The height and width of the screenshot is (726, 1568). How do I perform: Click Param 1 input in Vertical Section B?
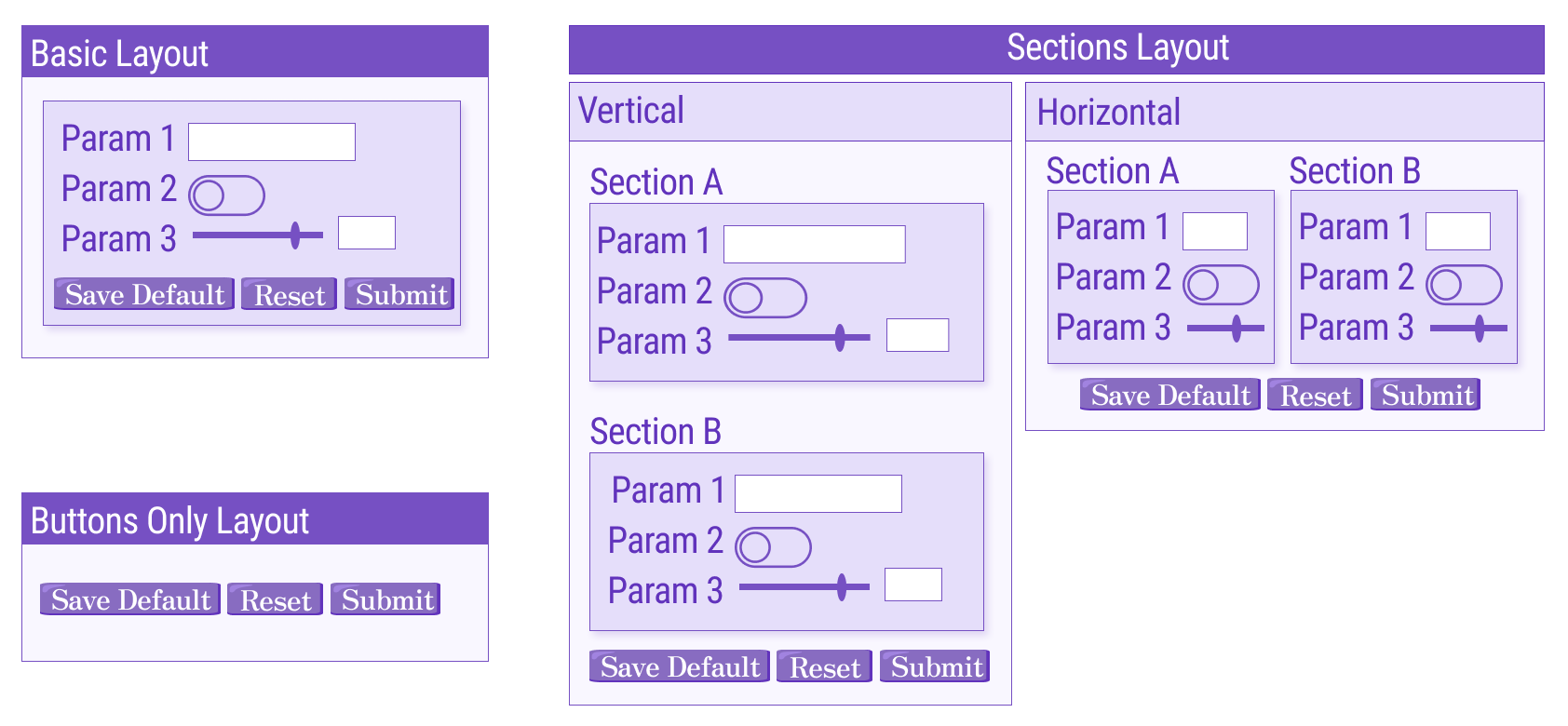click(x=817, y=491)
